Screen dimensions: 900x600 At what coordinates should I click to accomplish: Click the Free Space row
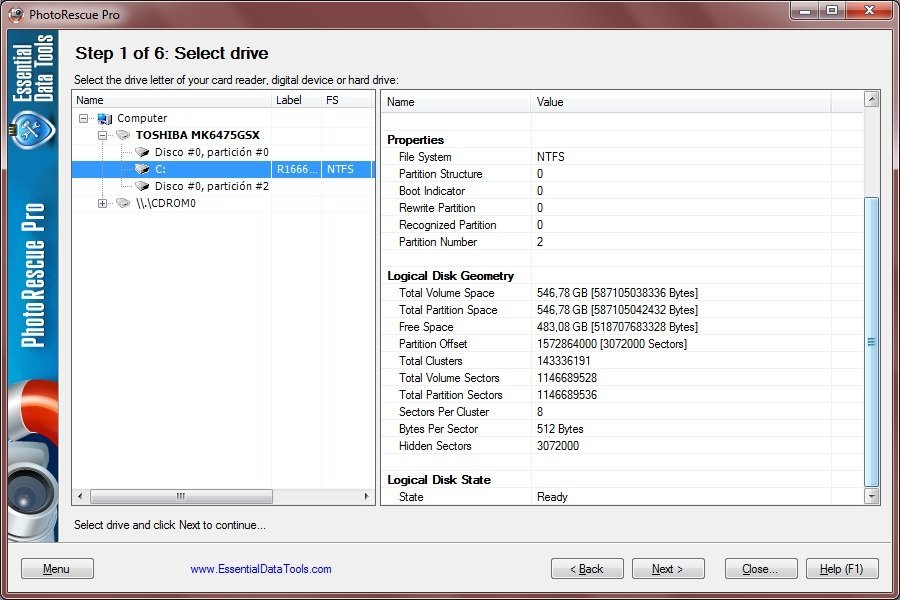[622, 327]
